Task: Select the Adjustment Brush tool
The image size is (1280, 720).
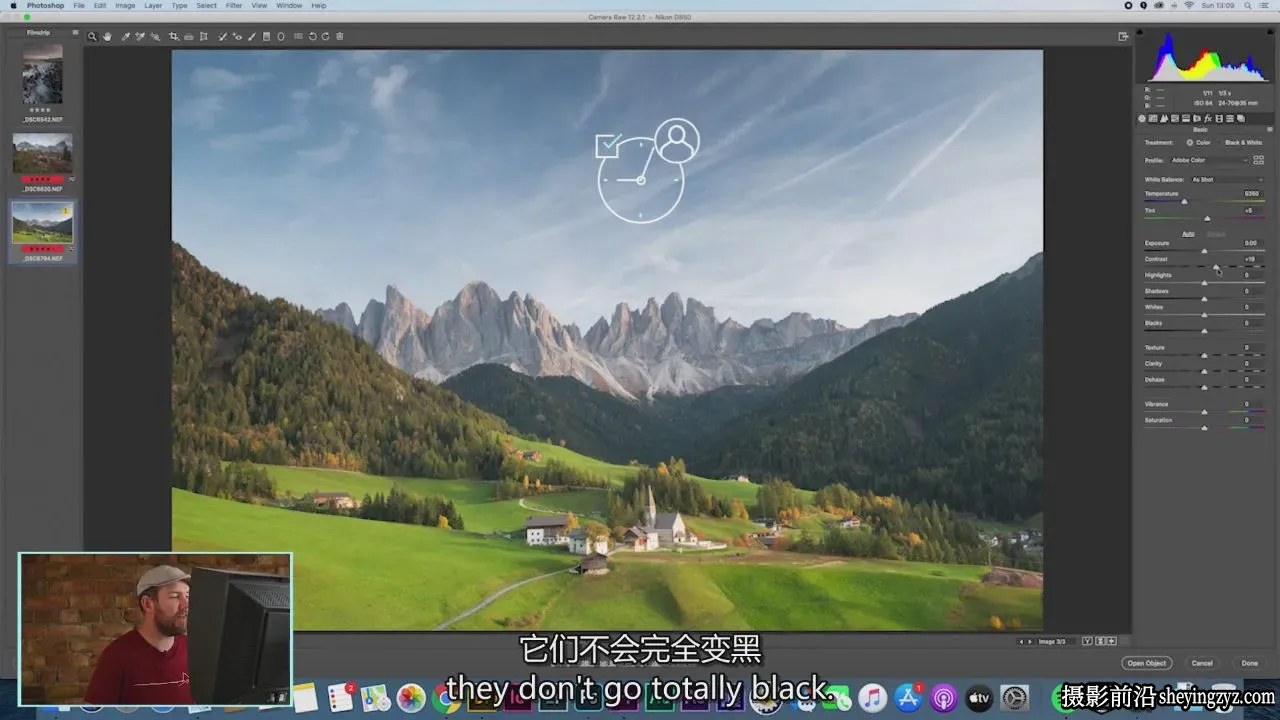Action: (251, 36)
